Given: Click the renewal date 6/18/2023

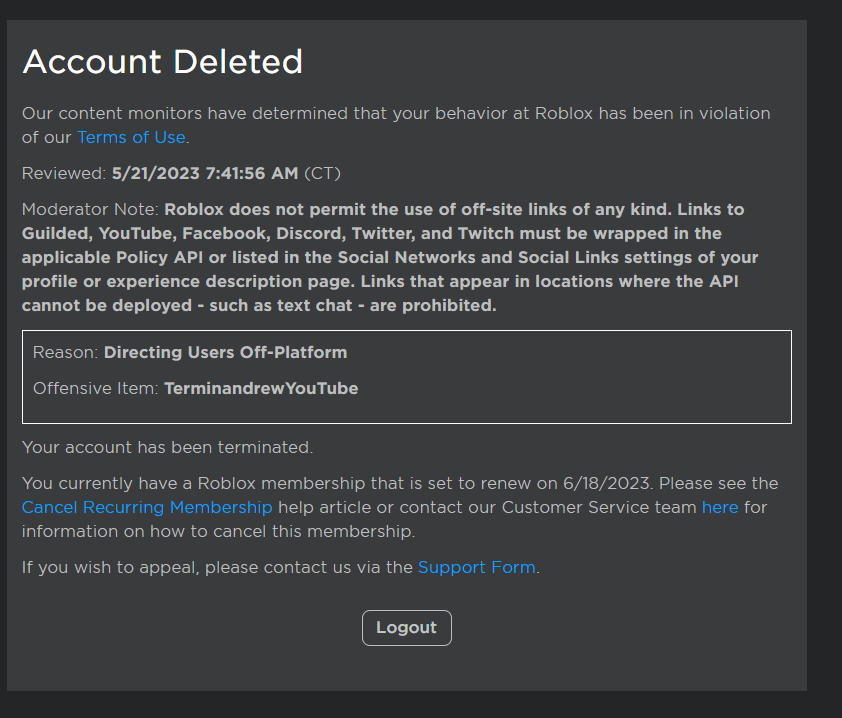Looking at the screenshot, I should [607, 483].
